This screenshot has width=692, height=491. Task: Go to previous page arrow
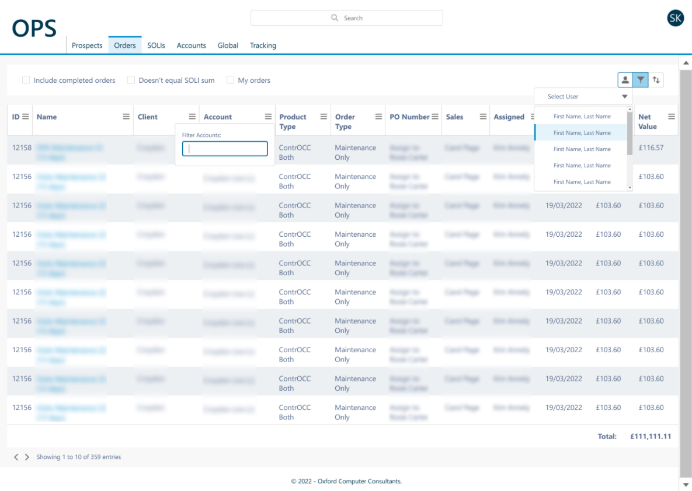[x=16, y=457]
